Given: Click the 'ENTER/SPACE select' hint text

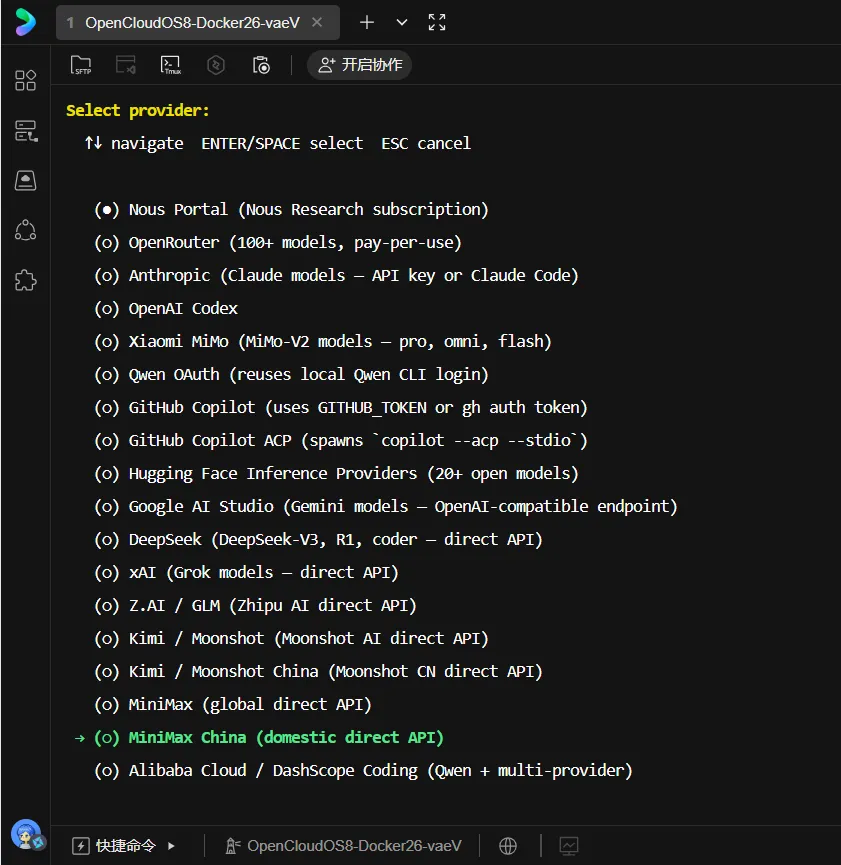Looking at the screenshot, I should [282, 143].
